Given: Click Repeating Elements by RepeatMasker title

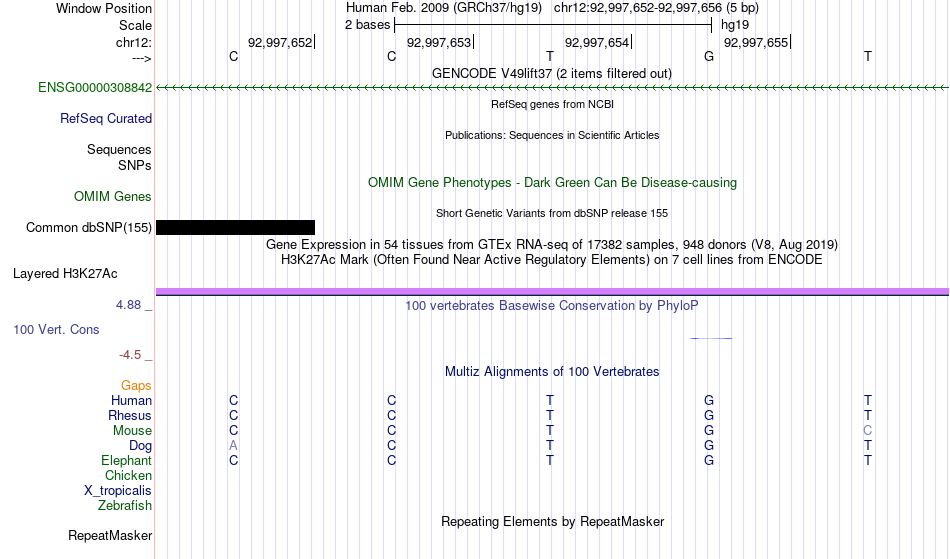Looking at the screenshot, I should pos(553,522).
